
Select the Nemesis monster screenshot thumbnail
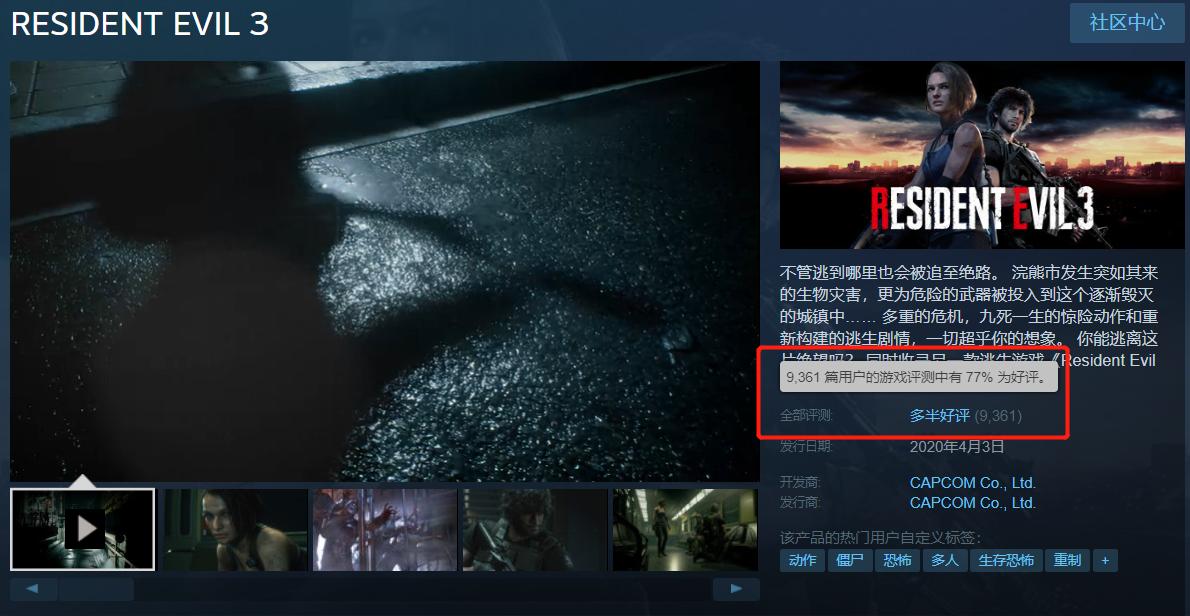386,530
